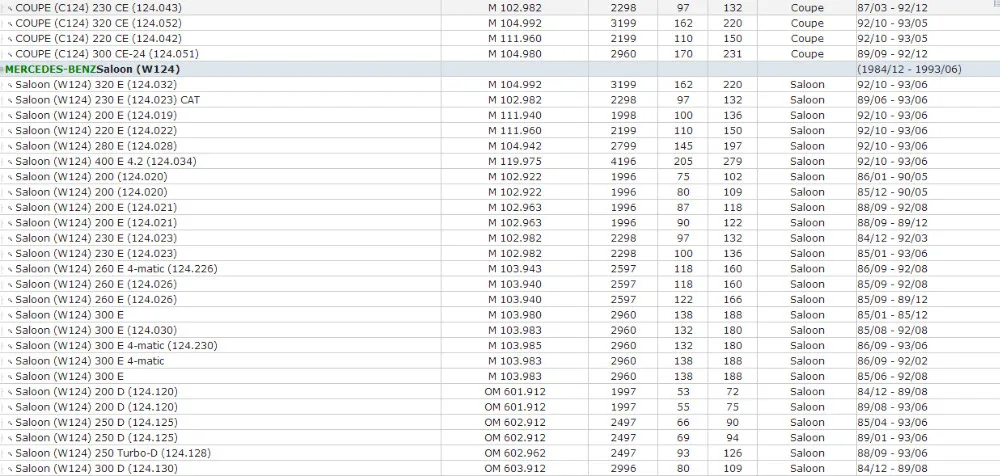The width and height of the screenshot is (1000, 476).
Task: Click the arrow icon beside Saloon 300 E 4-matic (124.230)
Action: (10, 346)
